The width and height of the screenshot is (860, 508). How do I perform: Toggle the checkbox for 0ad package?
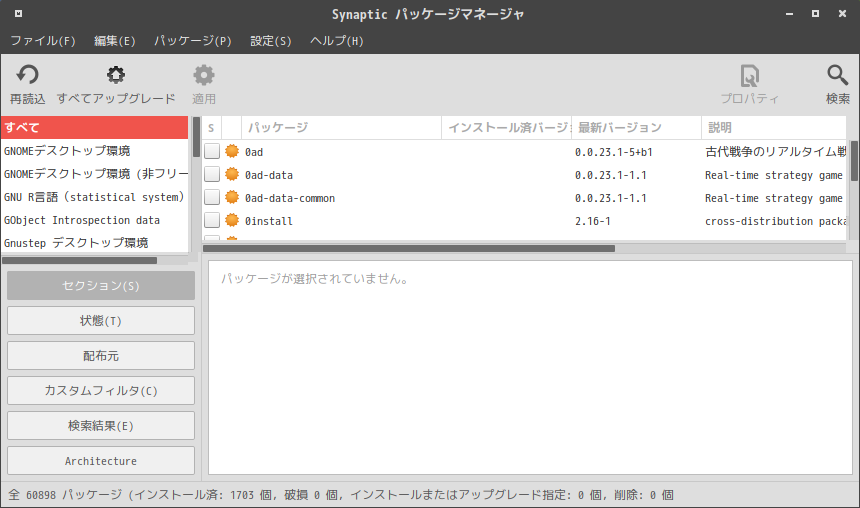(212, 151)
